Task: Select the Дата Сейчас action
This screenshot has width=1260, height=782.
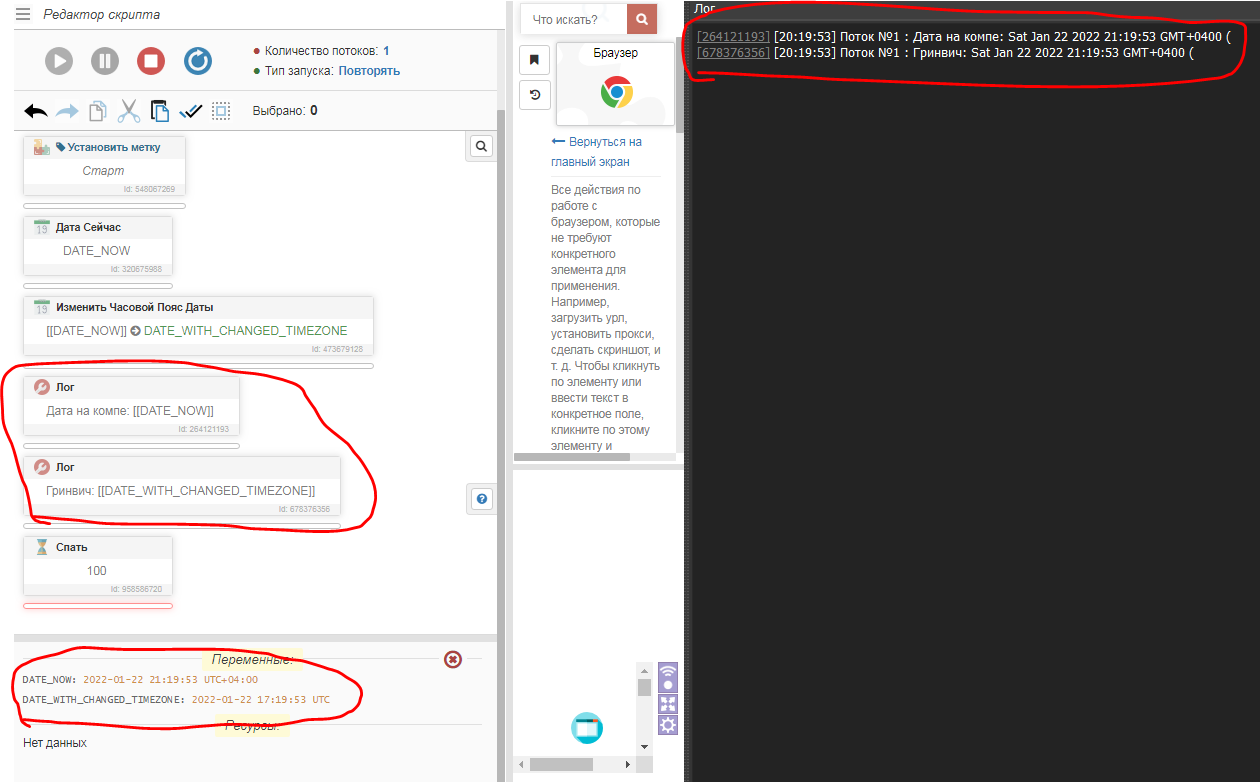Action: coord(97,246)
